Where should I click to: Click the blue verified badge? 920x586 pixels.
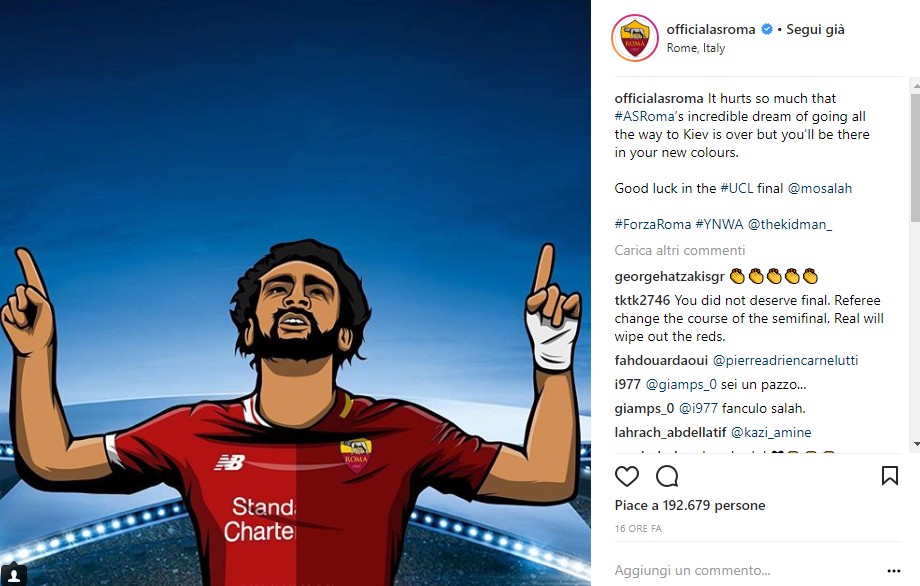point(766,29)
